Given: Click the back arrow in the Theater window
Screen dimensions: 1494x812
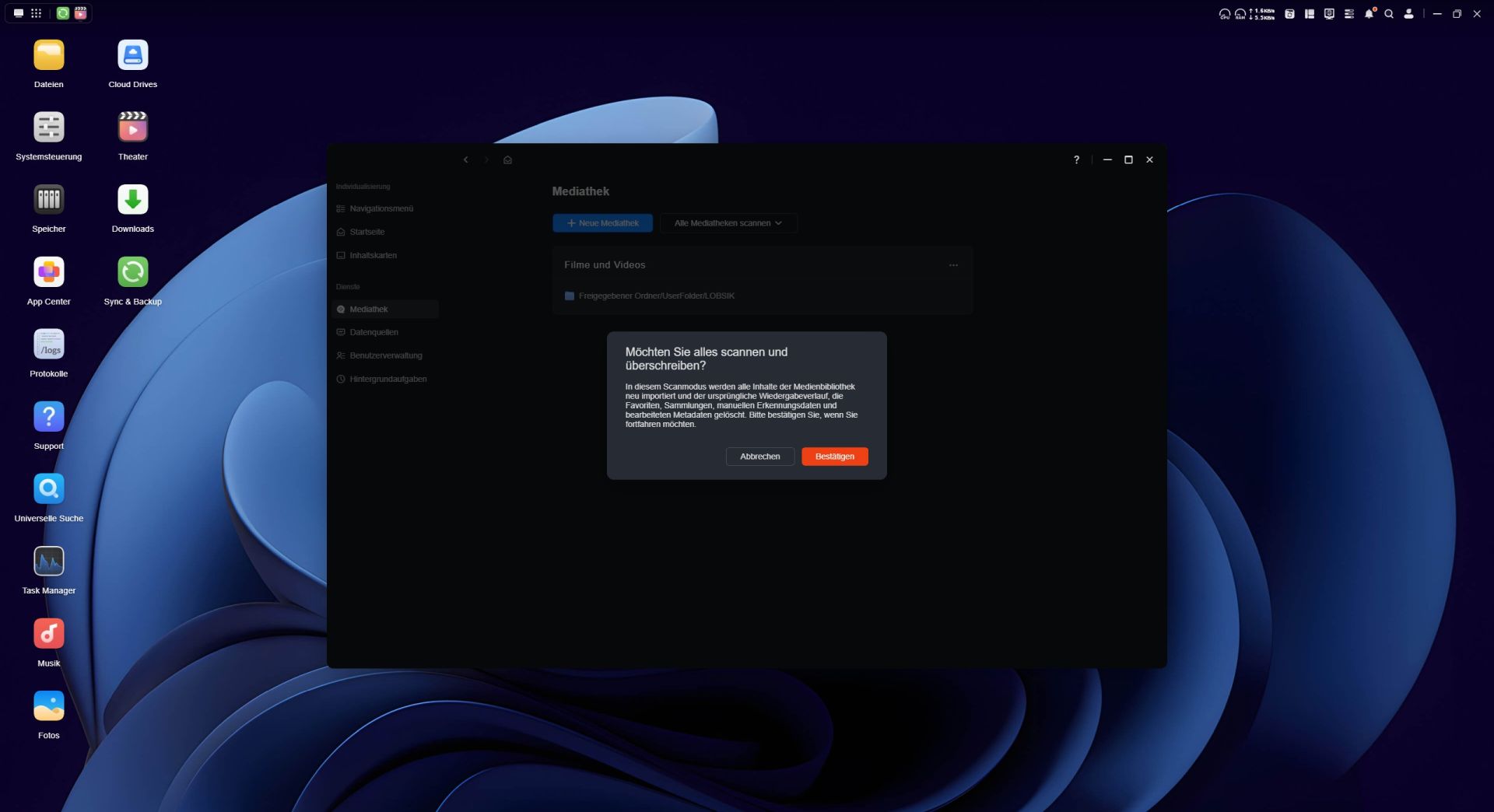Looking at the screenshot, I should 466,160.
